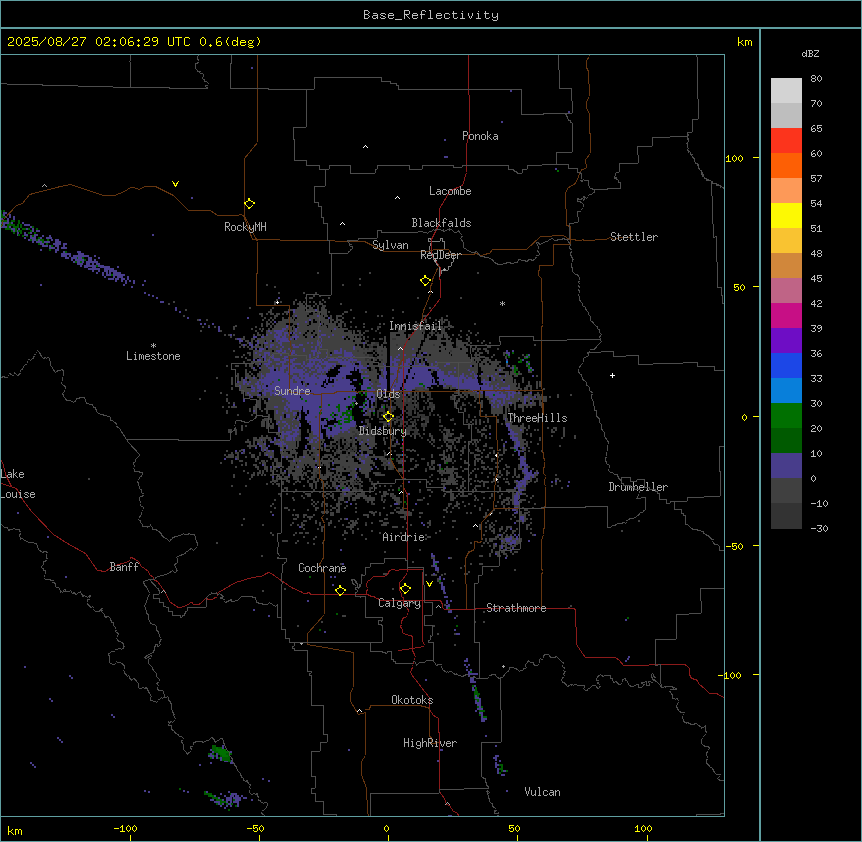Click the Strathmore label
862x842 pixels.
516,608
